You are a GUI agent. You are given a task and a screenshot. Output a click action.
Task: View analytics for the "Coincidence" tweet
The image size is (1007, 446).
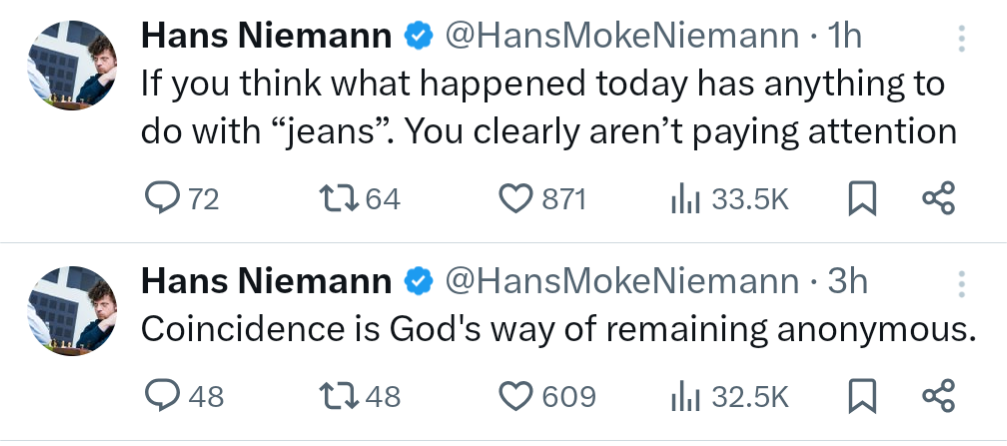(x=682, y=396)
